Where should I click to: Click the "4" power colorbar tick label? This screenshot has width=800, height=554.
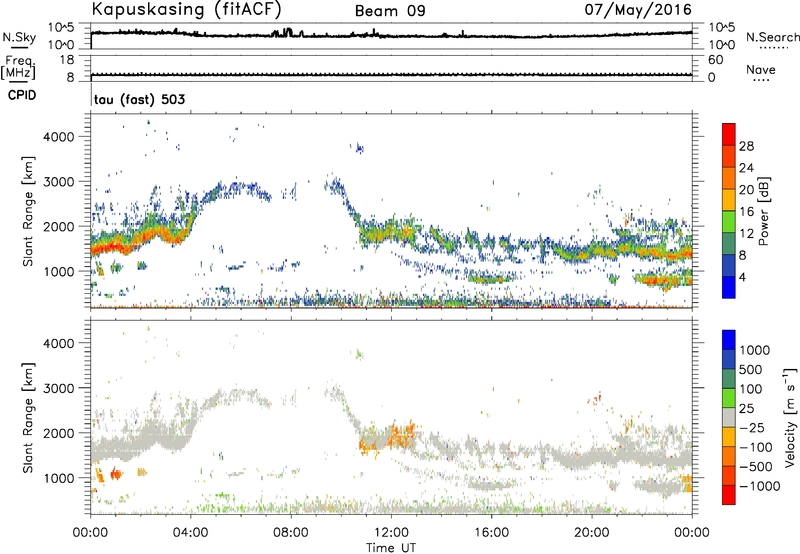[x=742, y=277]
